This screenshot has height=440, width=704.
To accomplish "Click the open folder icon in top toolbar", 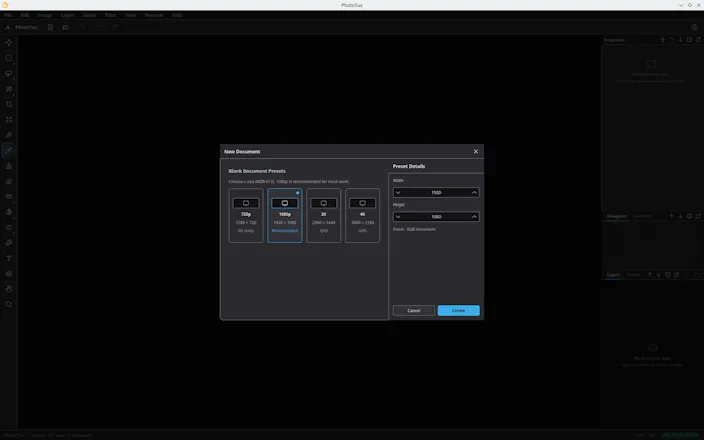I will point(66,27).
